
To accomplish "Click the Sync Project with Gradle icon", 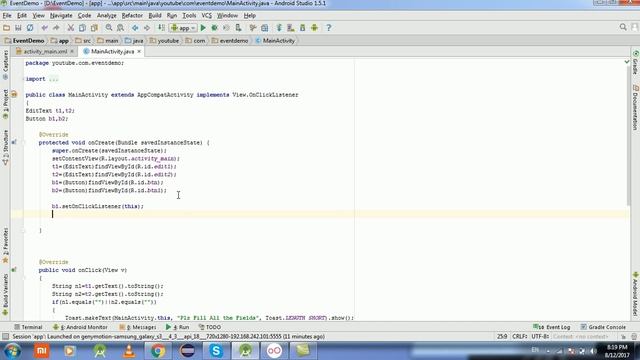I will [x=279, y=28].
